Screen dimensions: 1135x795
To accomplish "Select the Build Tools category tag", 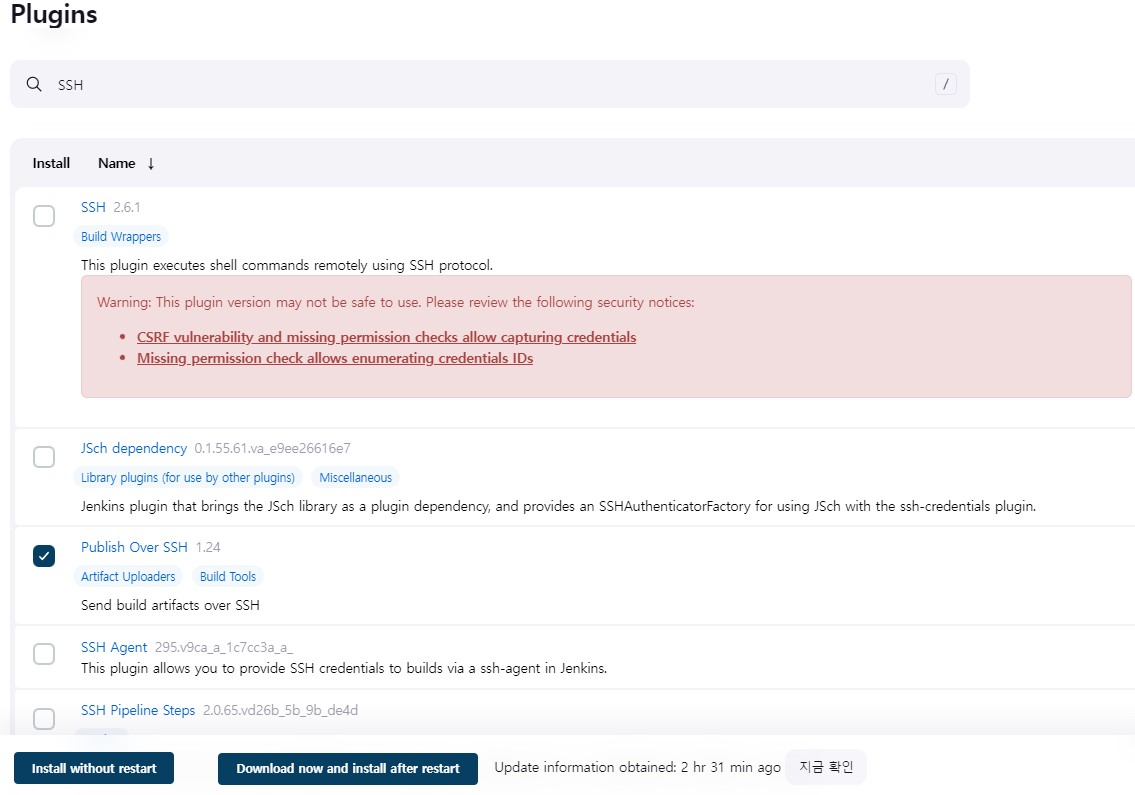I will pyautogui.click(x=228, y=576).
